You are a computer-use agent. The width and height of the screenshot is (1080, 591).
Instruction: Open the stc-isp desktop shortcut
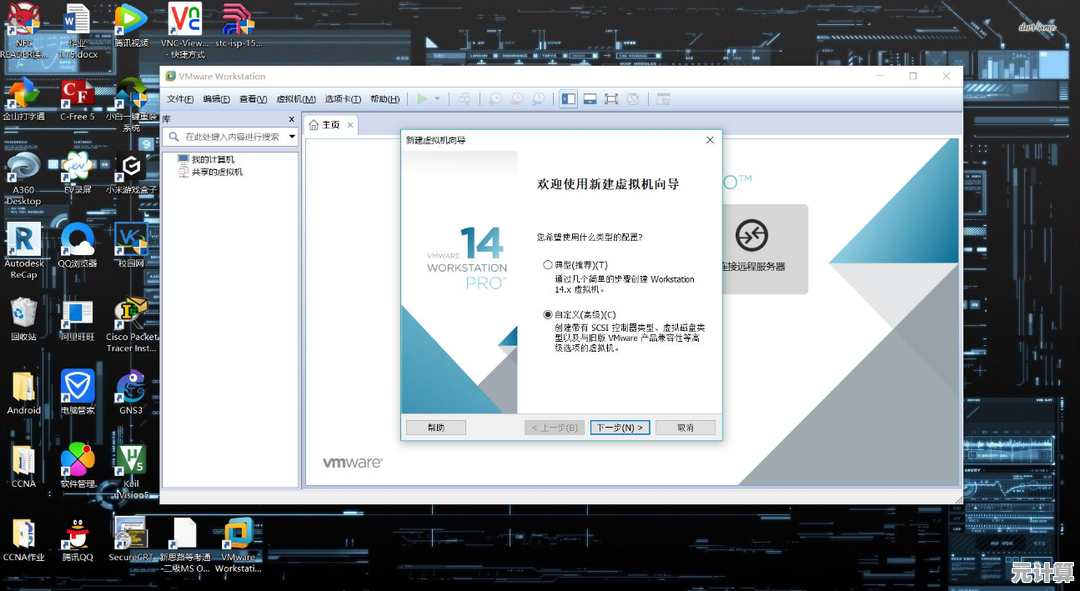(238, 25)
